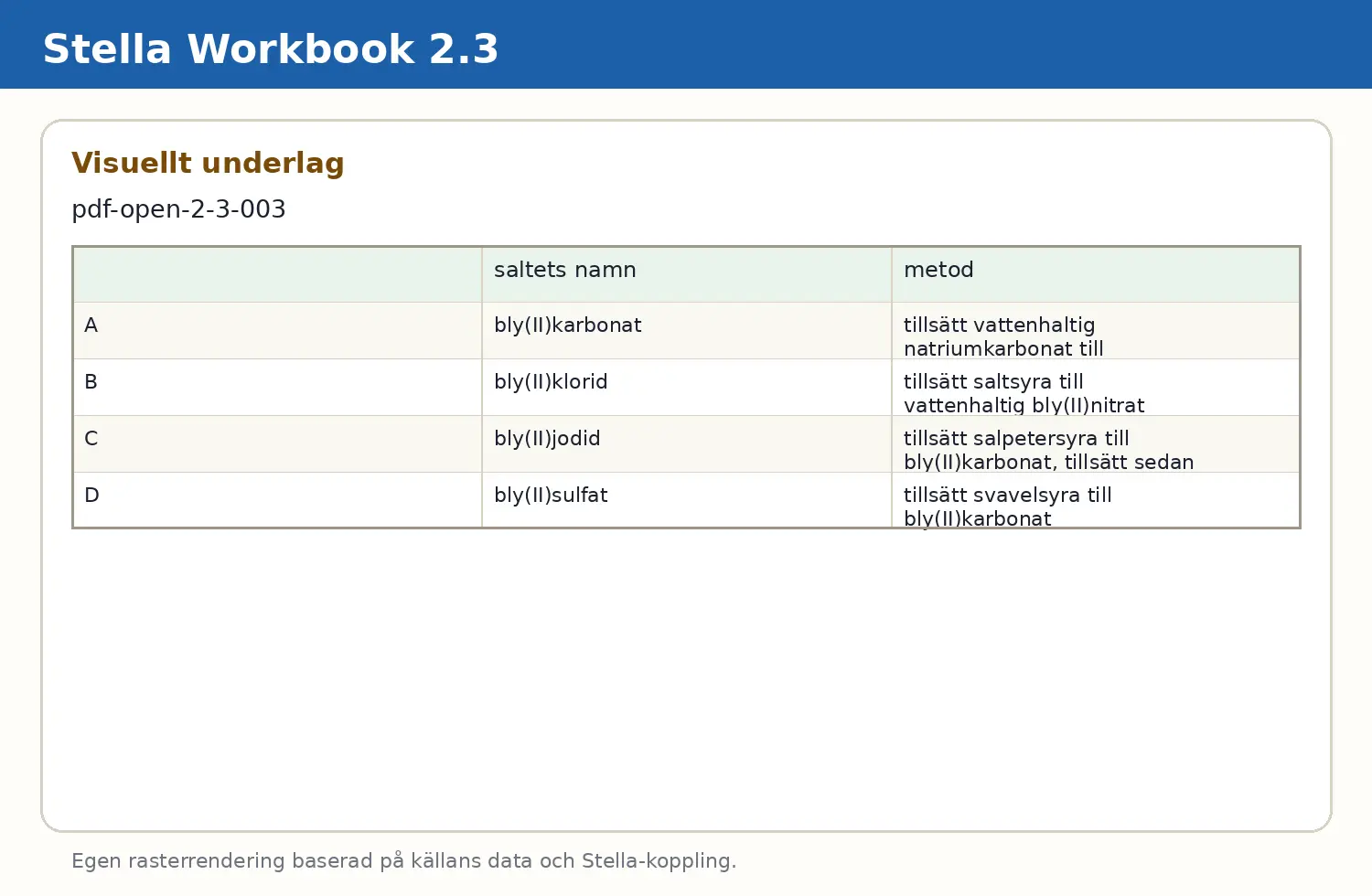Click the saltets namn column header

click(687, 274)
